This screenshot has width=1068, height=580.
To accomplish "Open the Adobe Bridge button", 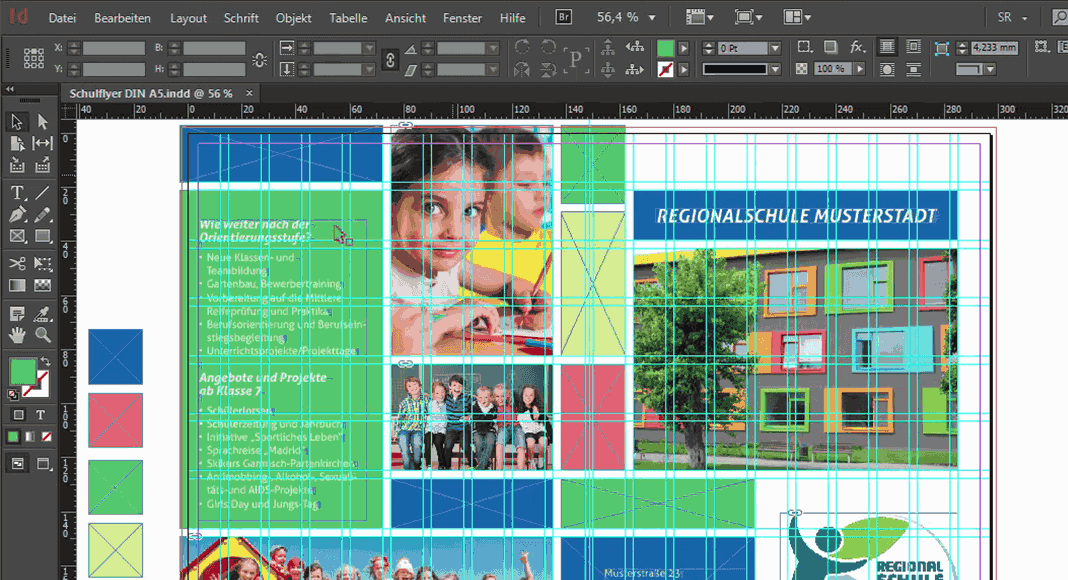I will (564, 18).
